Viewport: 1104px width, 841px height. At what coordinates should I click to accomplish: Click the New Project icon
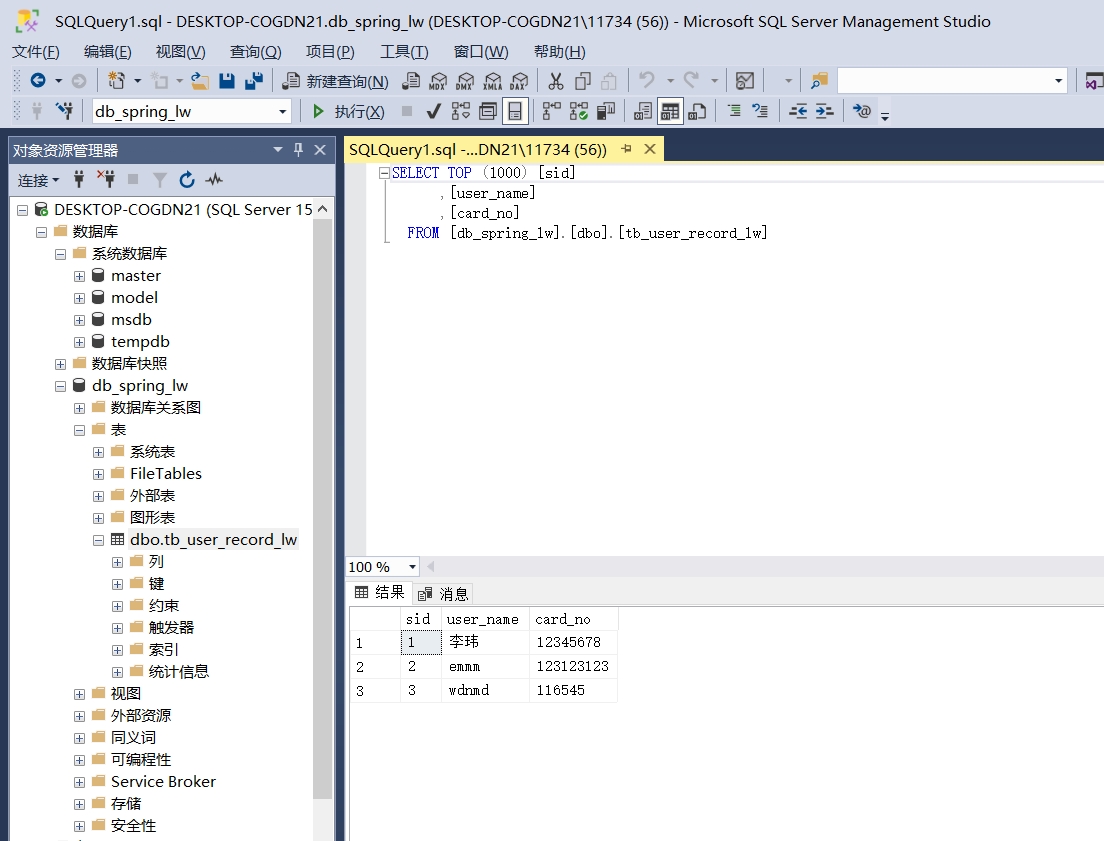click(x=116, y=81)
